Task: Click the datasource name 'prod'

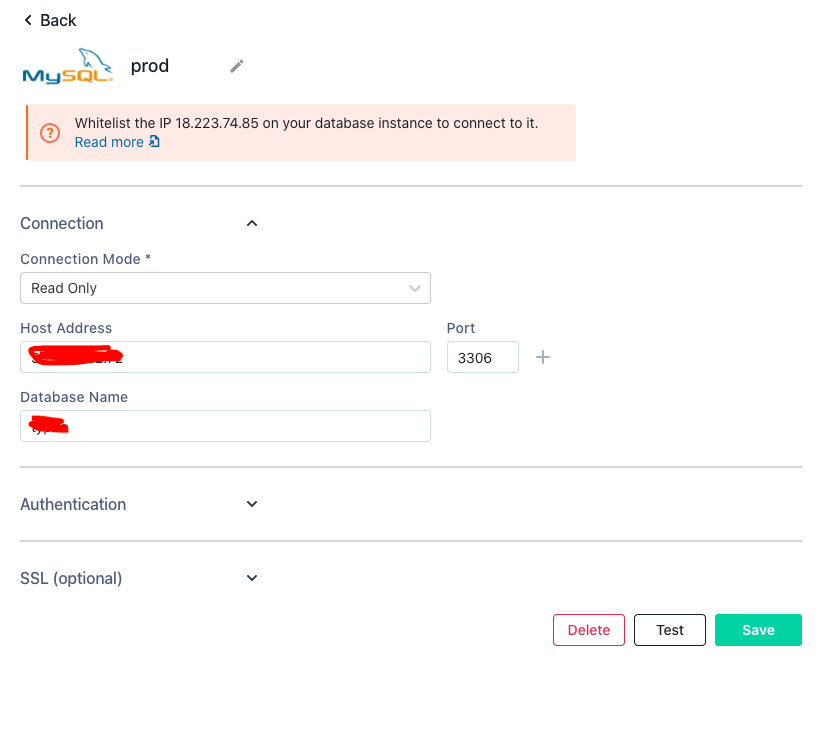Action: [150, 66]
